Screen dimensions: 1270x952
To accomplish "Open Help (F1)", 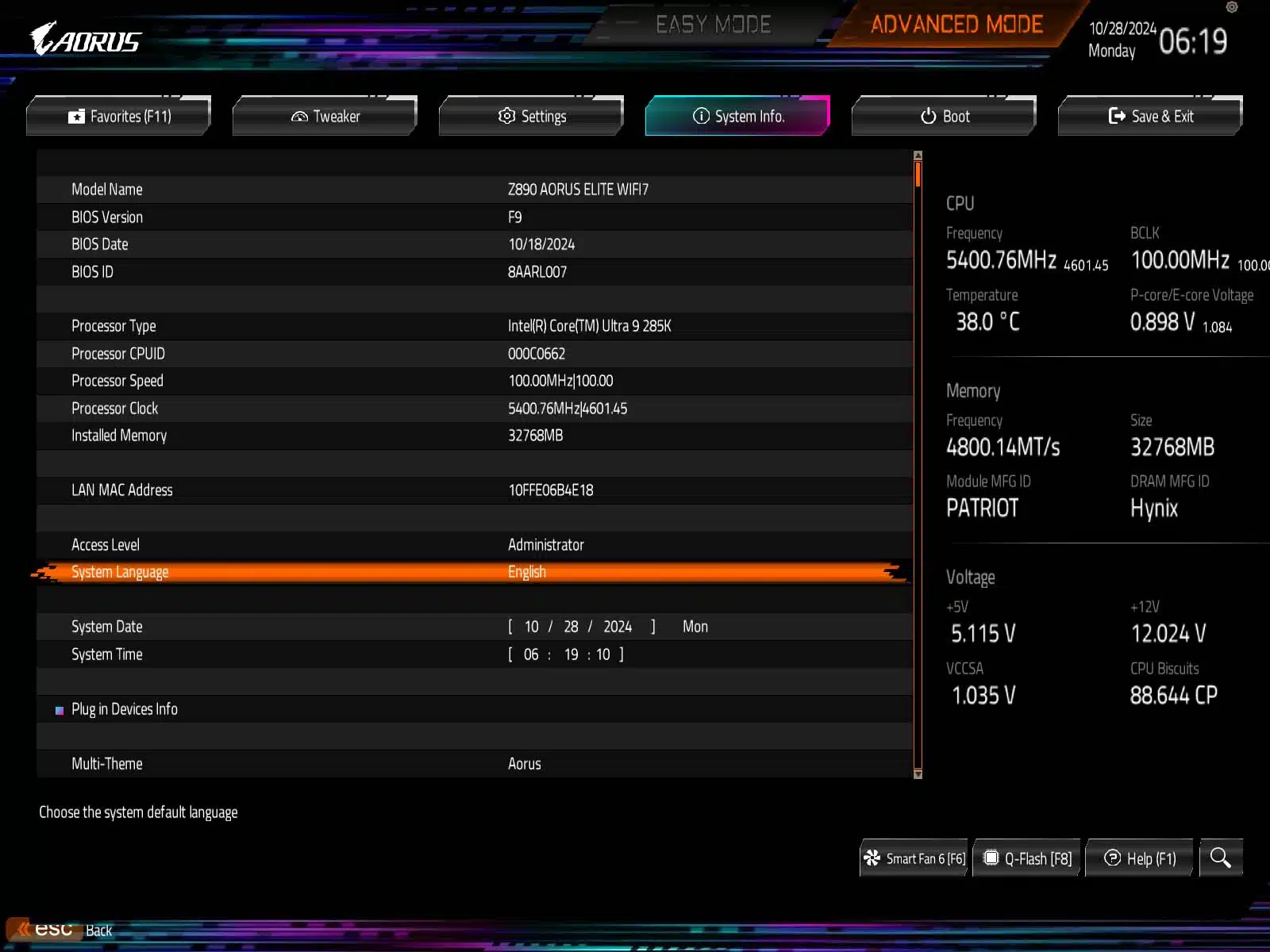I will [1140, 858].
